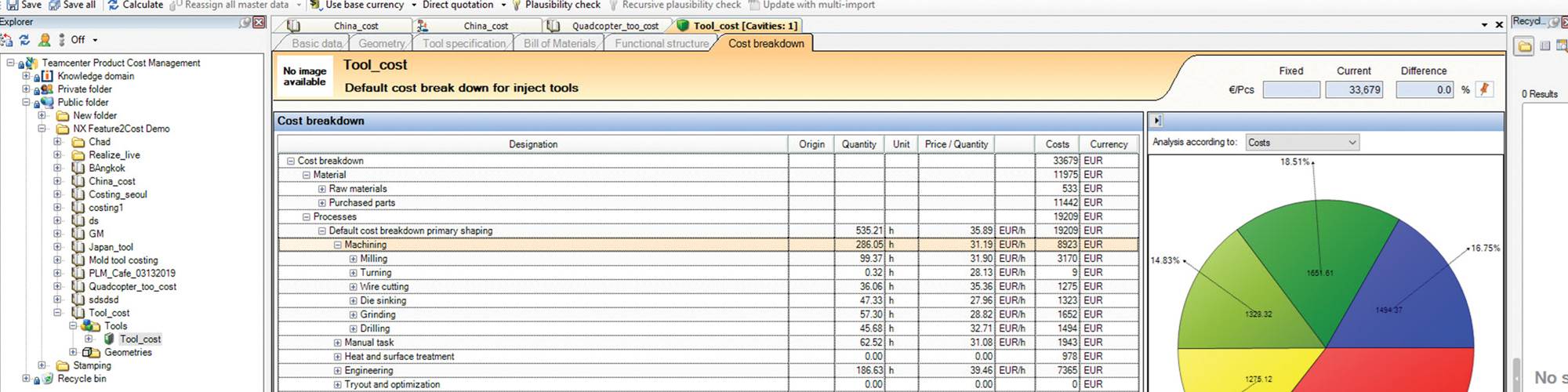Viewport: 1568px width, 392px height.
Task: Collapse Teamcenter Product Cost Management root node
Action: (10, 63)
